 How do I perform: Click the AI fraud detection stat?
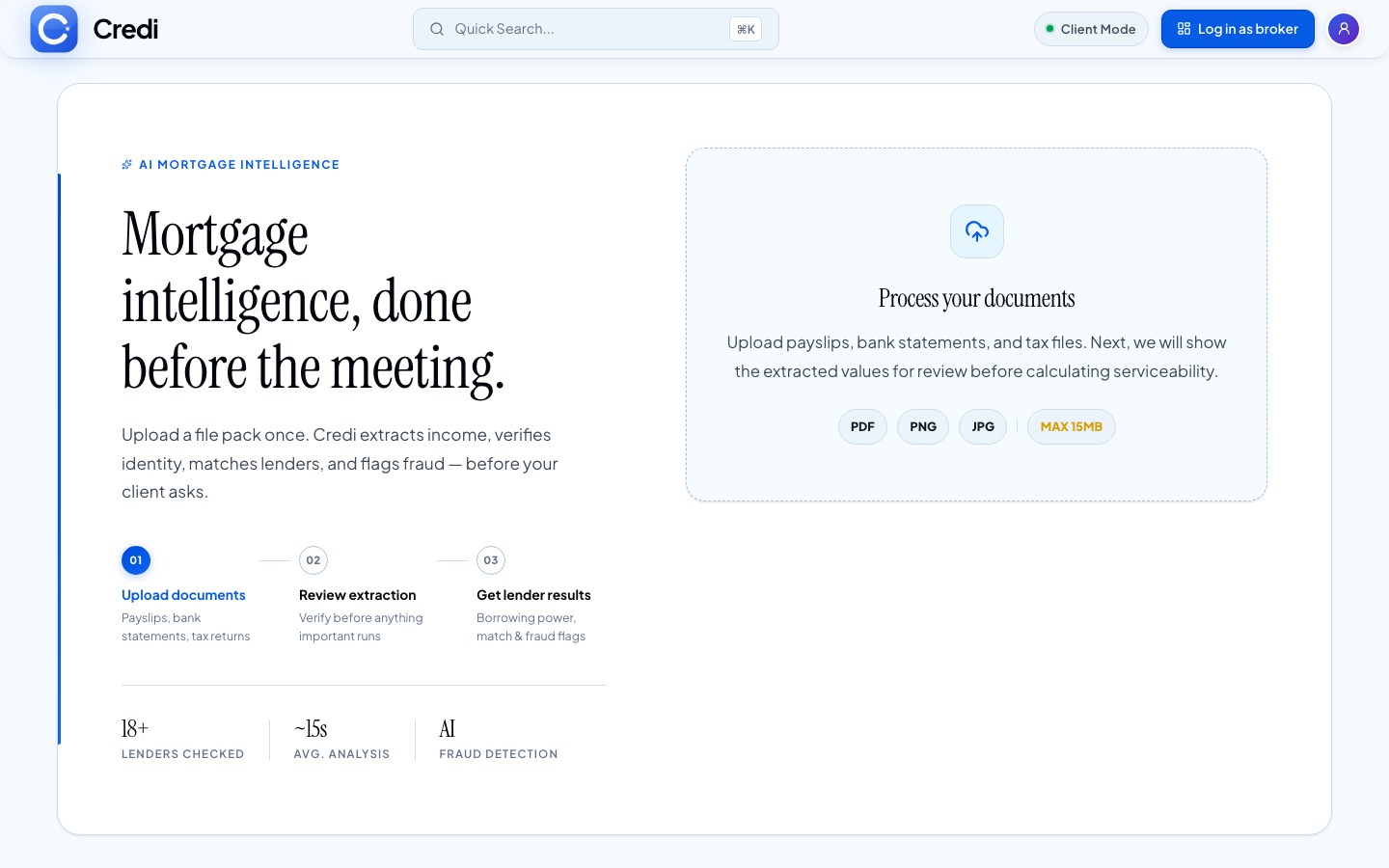[499, 740]
